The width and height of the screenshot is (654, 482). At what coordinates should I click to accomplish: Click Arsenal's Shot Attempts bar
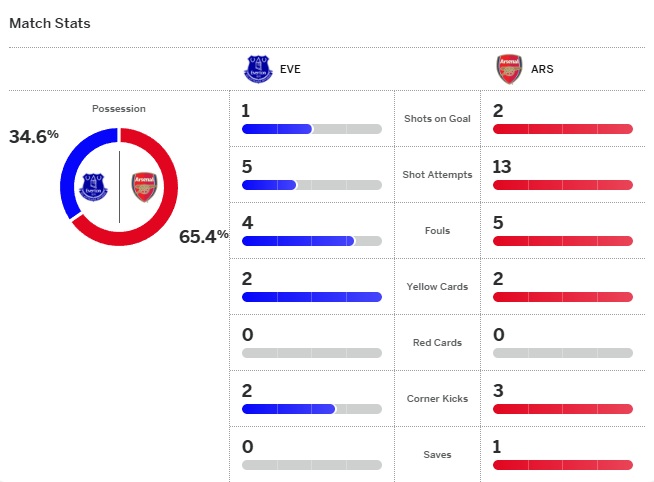tap(562, 185)
